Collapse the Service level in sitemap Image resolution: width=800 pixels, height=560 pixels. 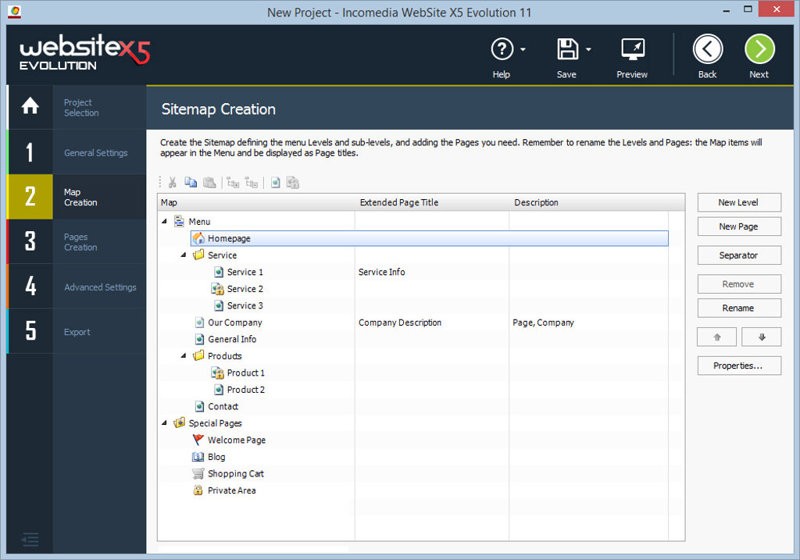(x=184, y=255)
